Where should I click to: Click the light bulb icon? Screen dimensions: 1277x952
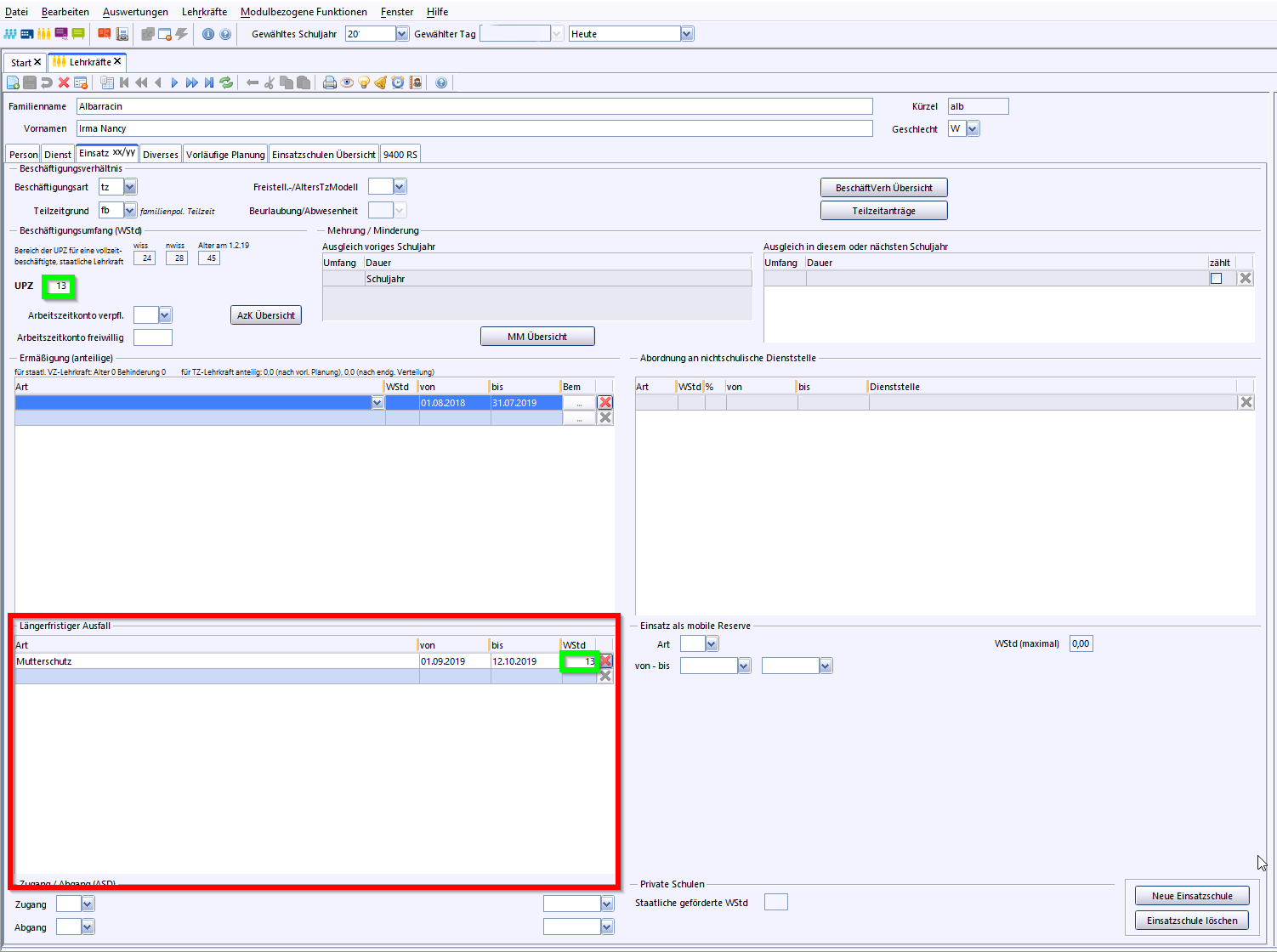(x=364, y=82)
